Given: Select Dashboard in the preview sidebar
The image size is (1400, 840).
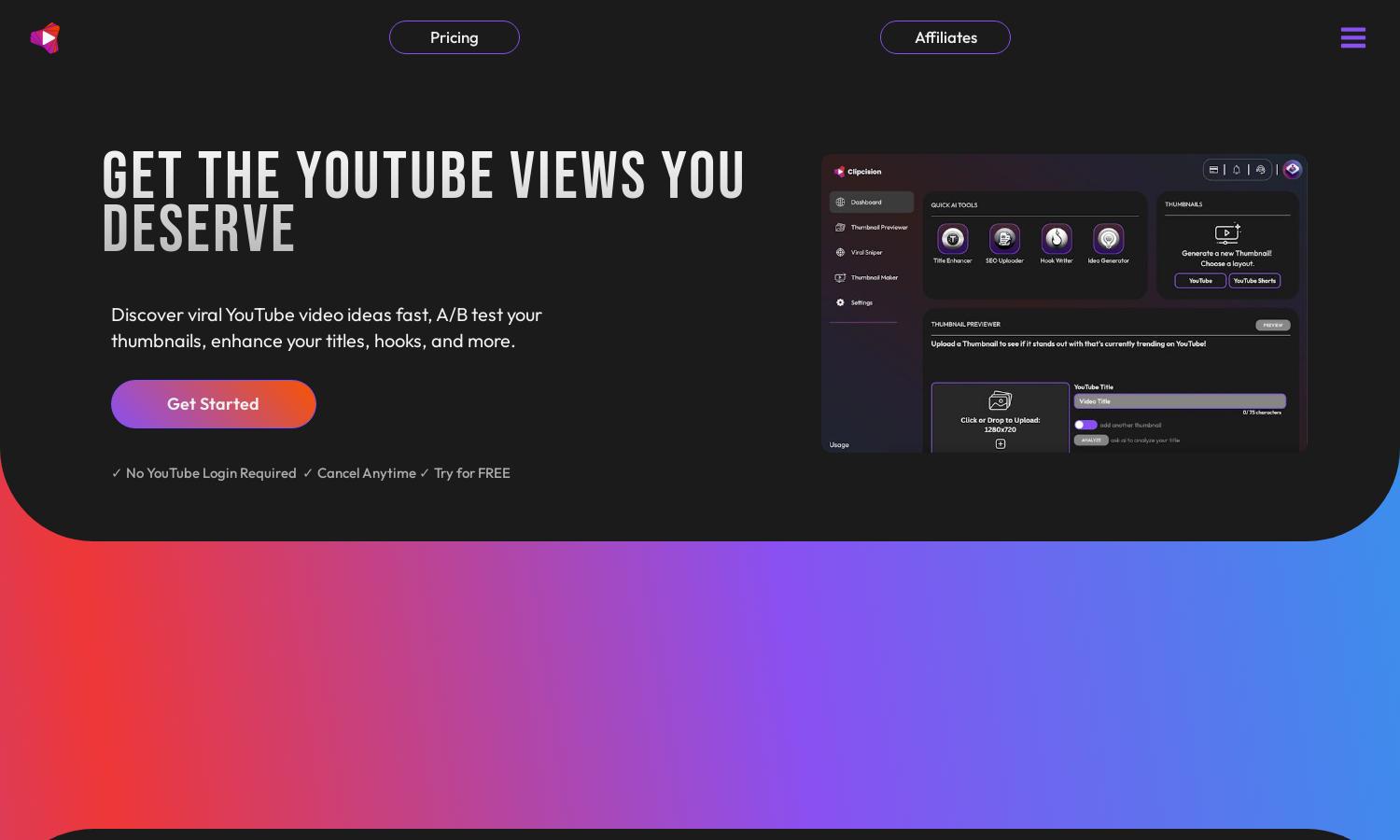Looking at the screenshot, I should (x=872, y=202).
